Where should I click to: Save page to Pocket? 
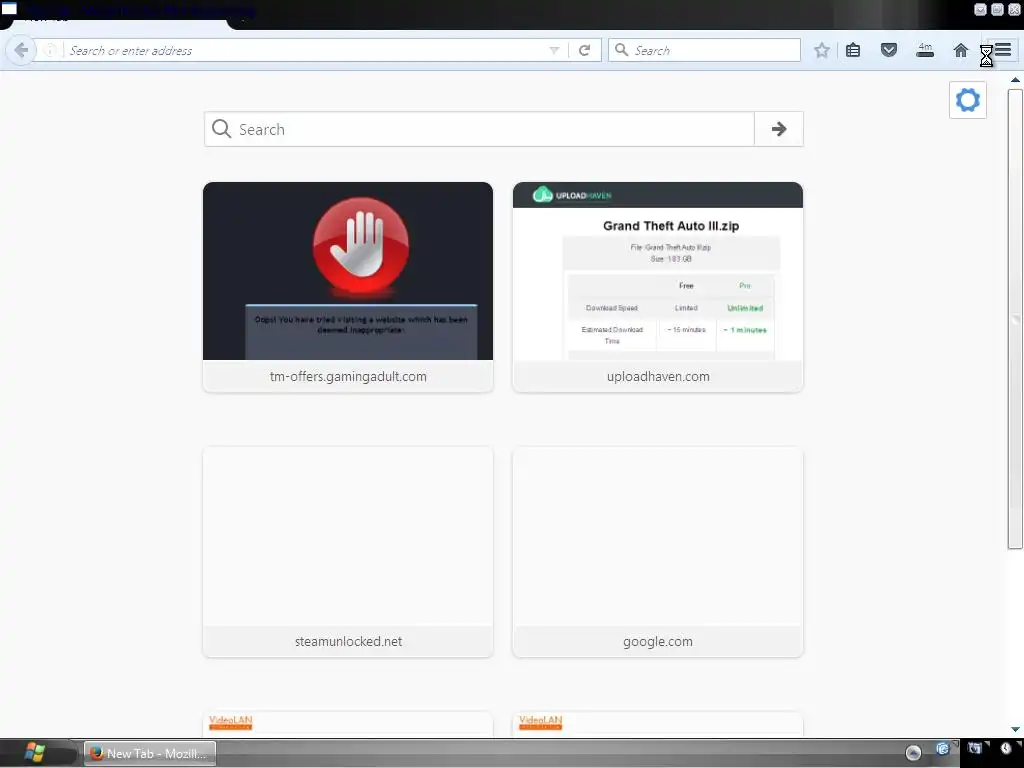click(889, 50)
